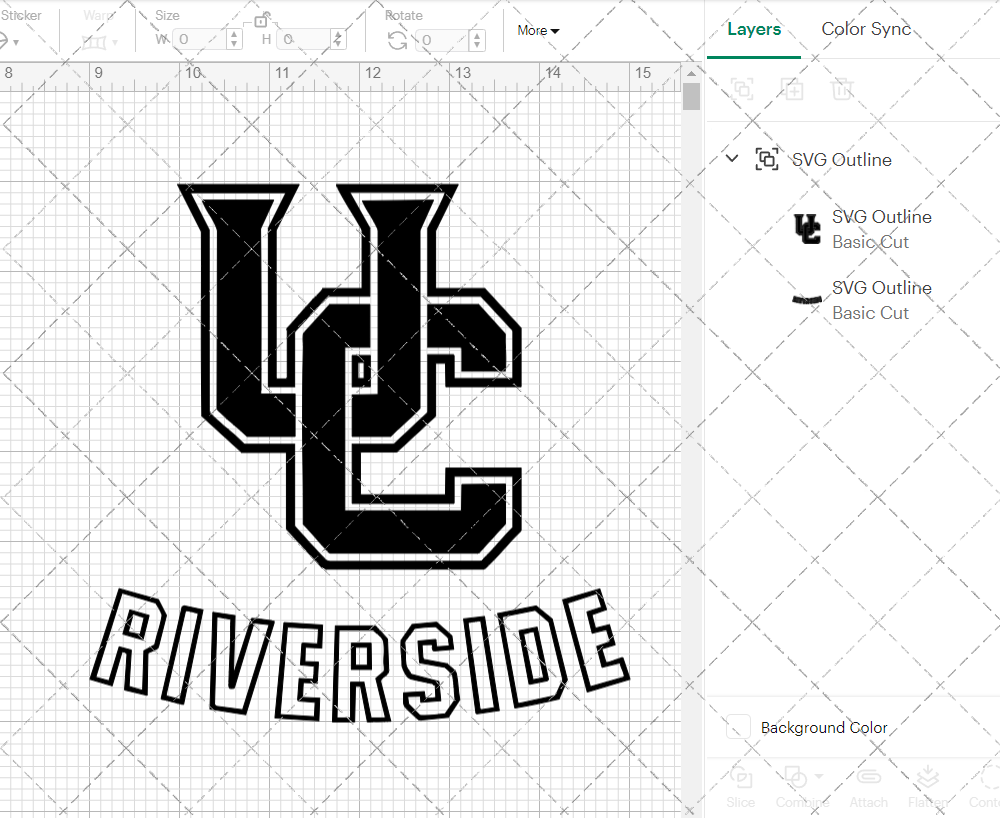Screen dimensions: 1000x818
Task: Select the RIVERSIDE text layer thumbnail
Action: [806, 300]
